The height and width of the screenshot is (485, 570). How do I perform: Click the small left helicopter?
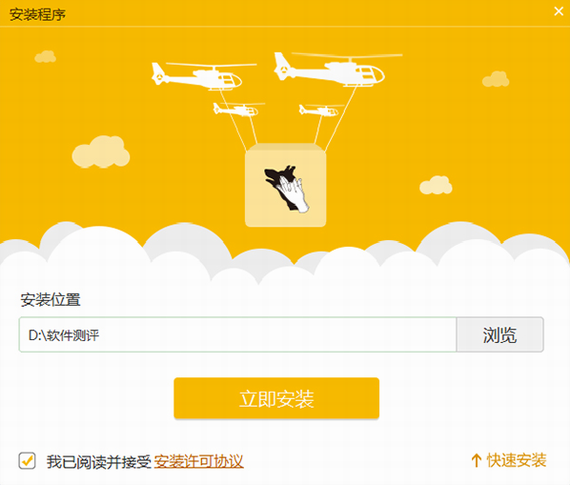click(238, 109)
